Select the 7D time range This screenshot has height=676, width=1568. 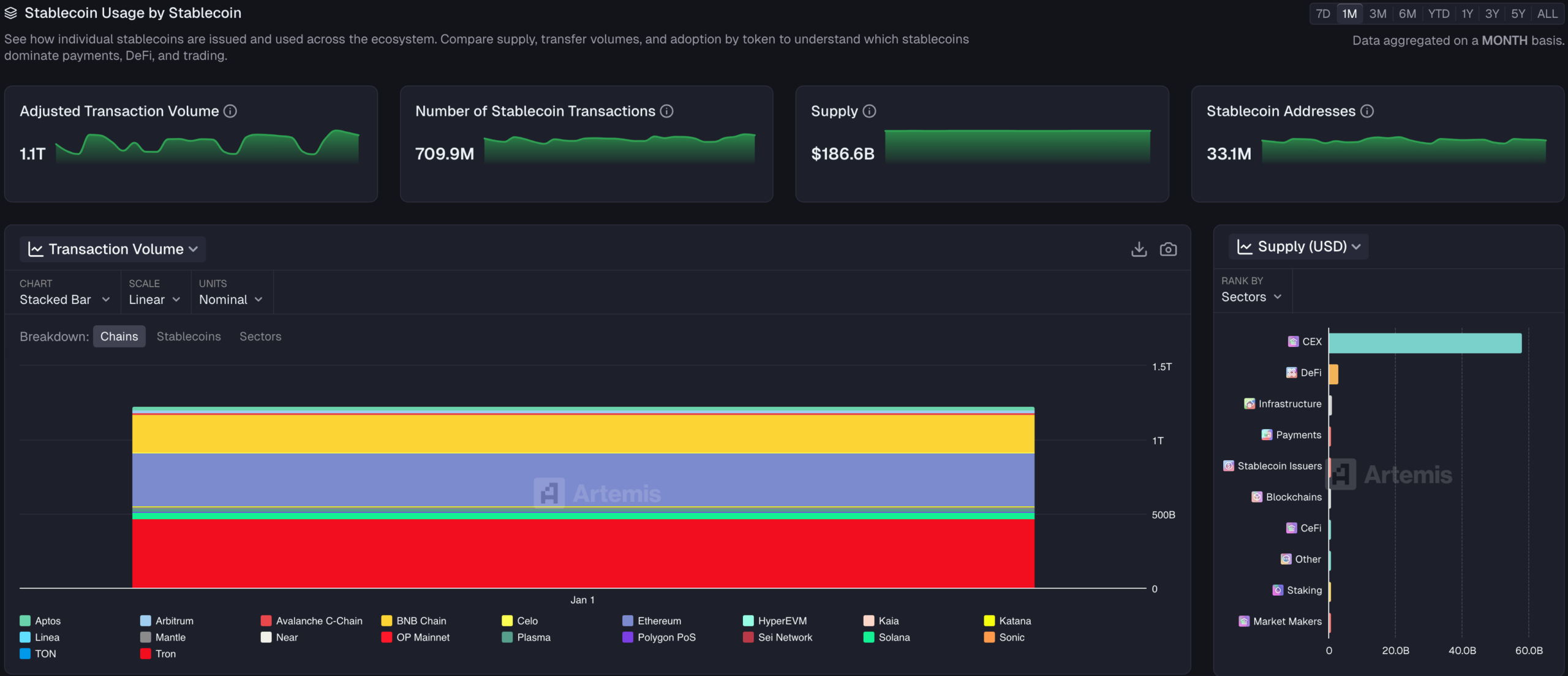(x=1323, y=13)
